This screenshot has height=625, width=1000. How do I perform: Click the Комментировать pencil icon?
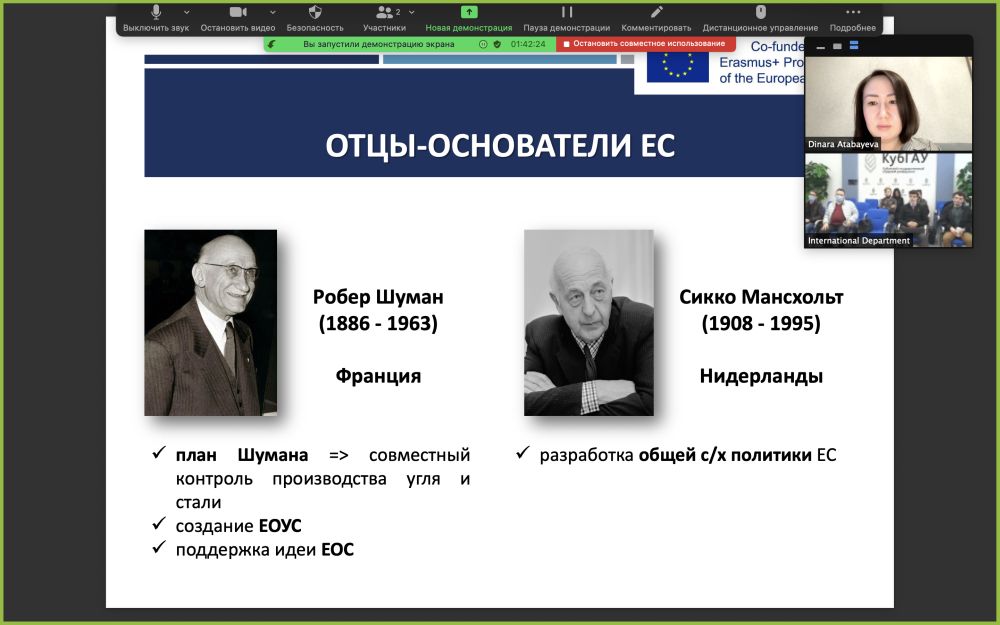(656, 13)
